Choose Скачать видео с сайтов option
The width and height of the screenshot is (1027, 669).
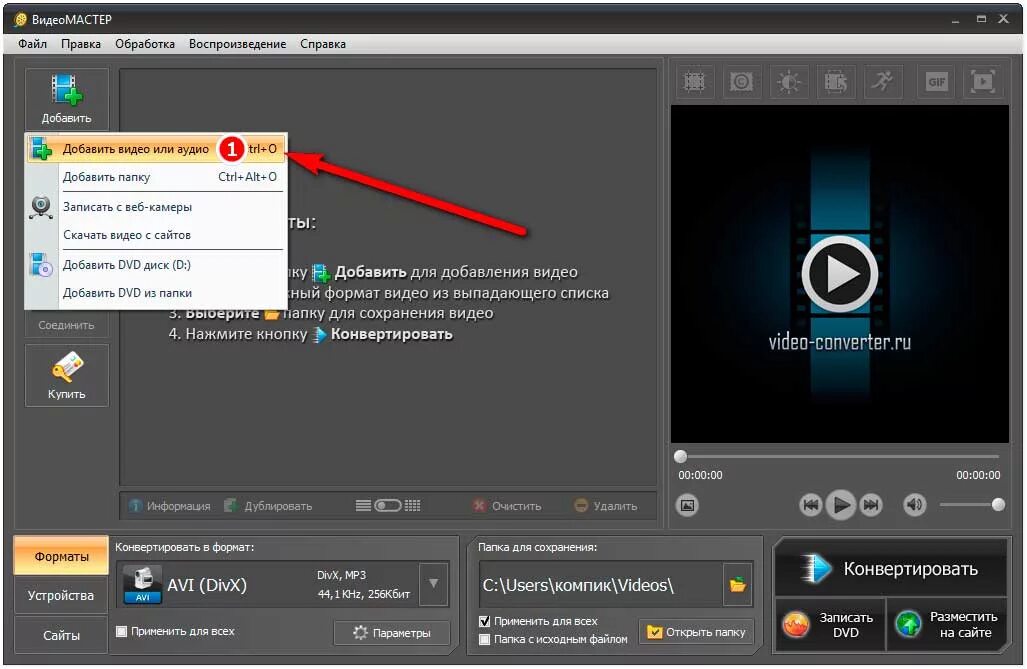pos(156,235)
